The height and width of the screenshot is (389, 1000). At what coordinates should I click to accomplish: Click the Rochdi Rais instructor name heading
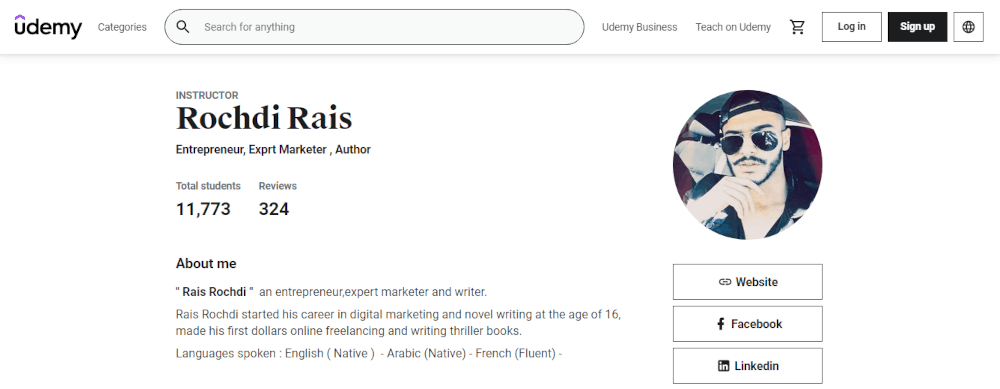click(x=264, y=119)
